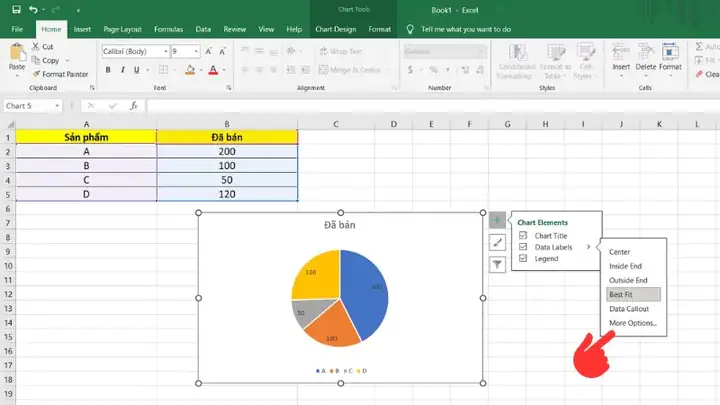This screenshot has height=405, width=720.
Task: Click the Format as Table icon
Action: [x=556, y=53]
